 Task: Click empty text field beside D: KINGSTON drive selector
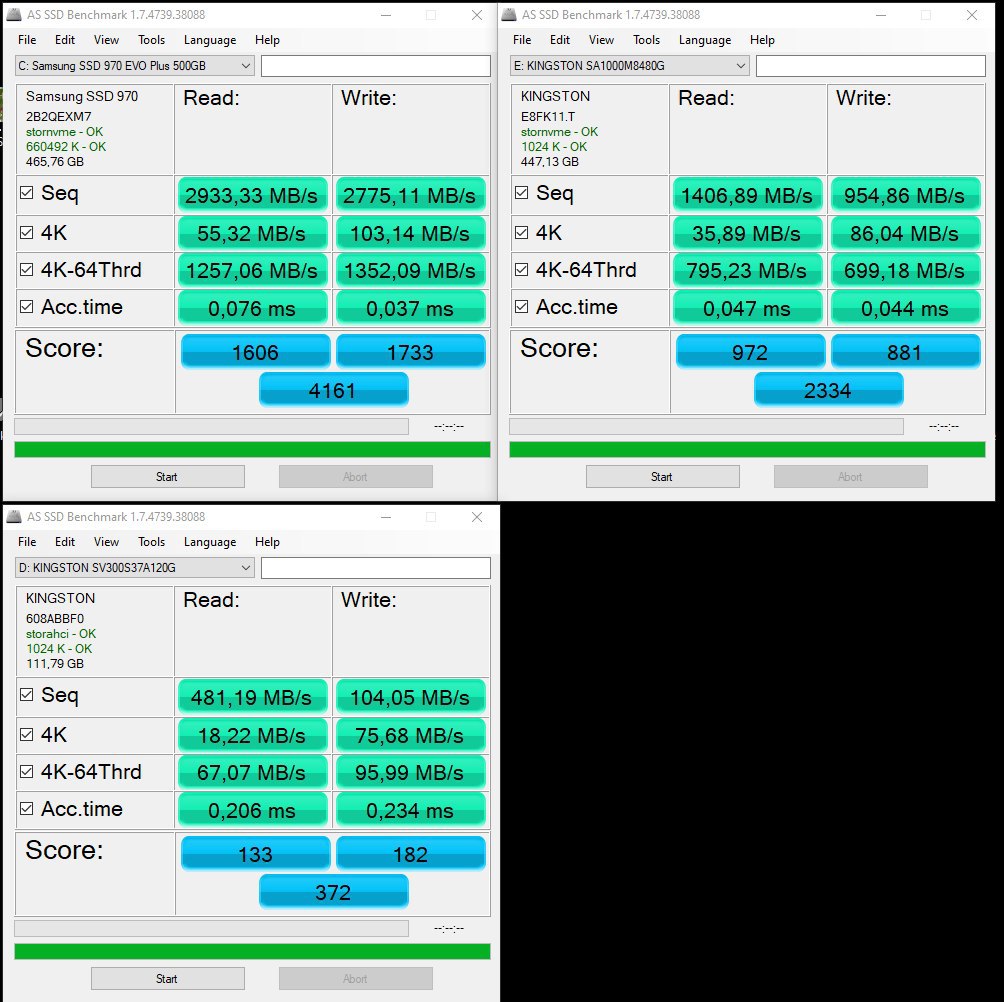376,568
